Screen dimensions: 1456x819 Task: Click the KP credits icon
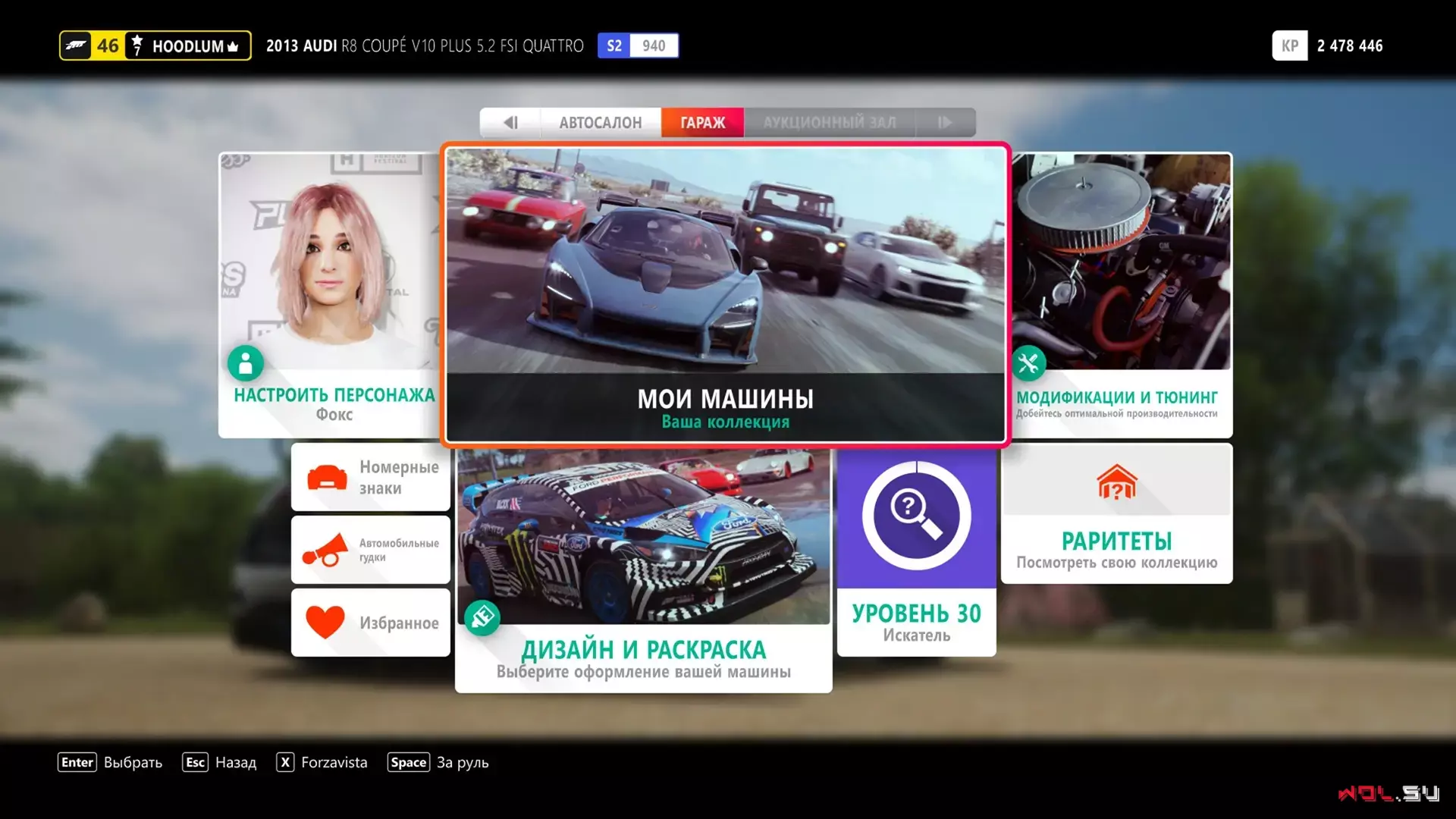tap(1289, 45)
